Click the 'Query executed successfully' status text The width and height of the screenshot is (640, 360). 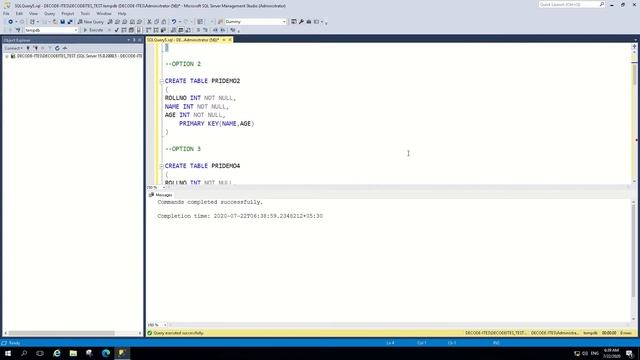point(178,333)
